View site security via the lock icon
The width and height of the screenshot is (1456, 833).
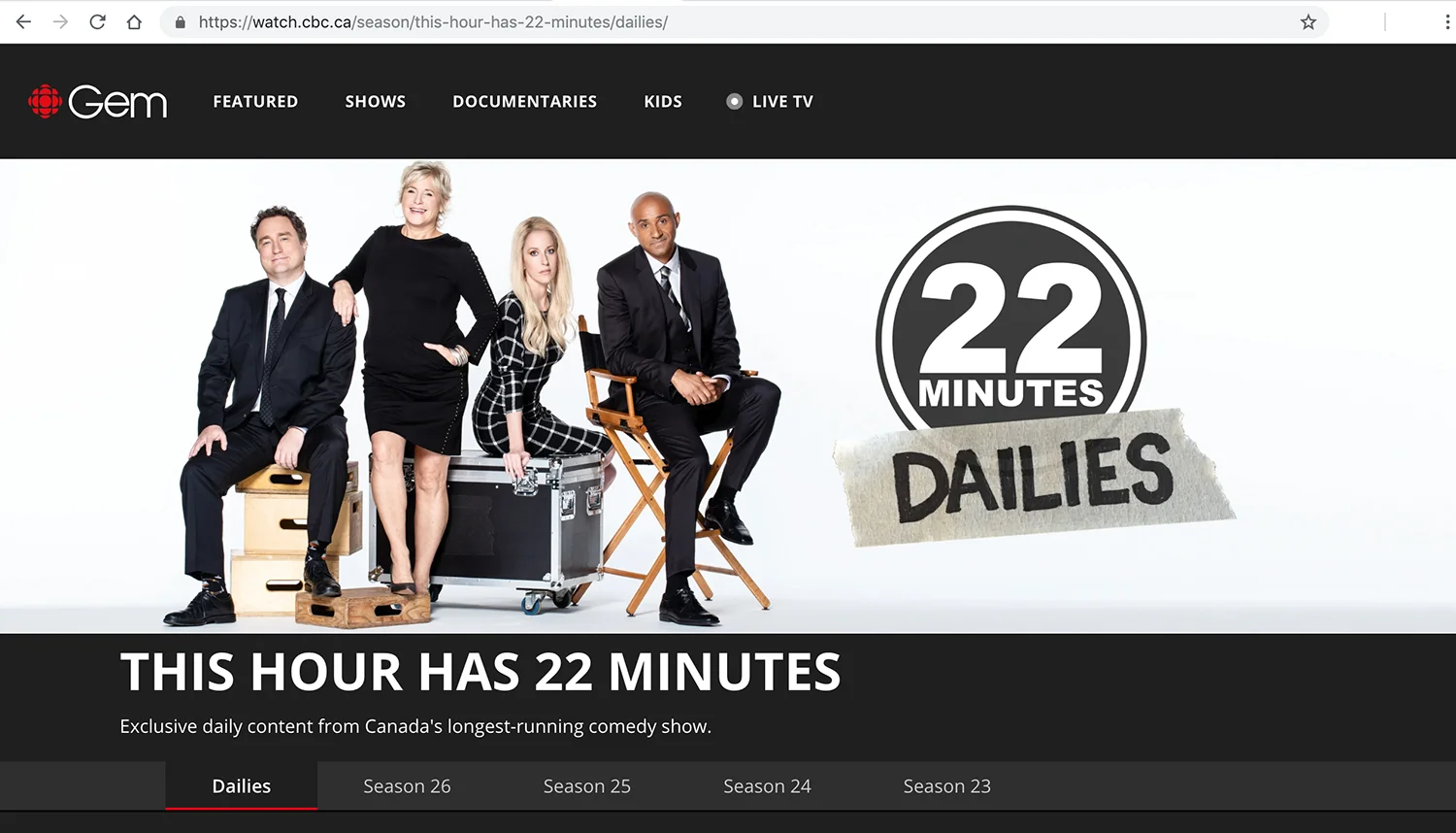click(x=180, y=21)
